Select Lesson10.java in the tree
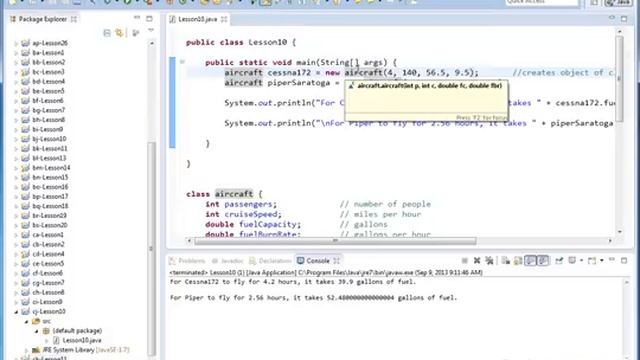 82,340
